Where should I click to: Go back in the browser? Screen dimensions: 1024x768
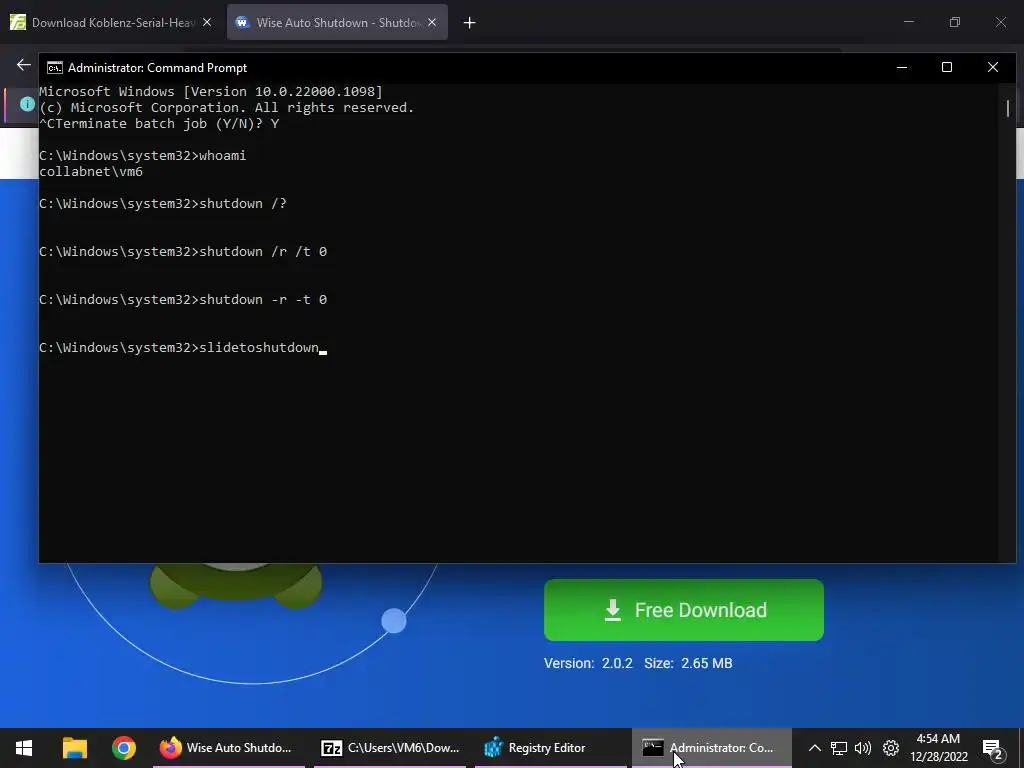click(24, 65)
